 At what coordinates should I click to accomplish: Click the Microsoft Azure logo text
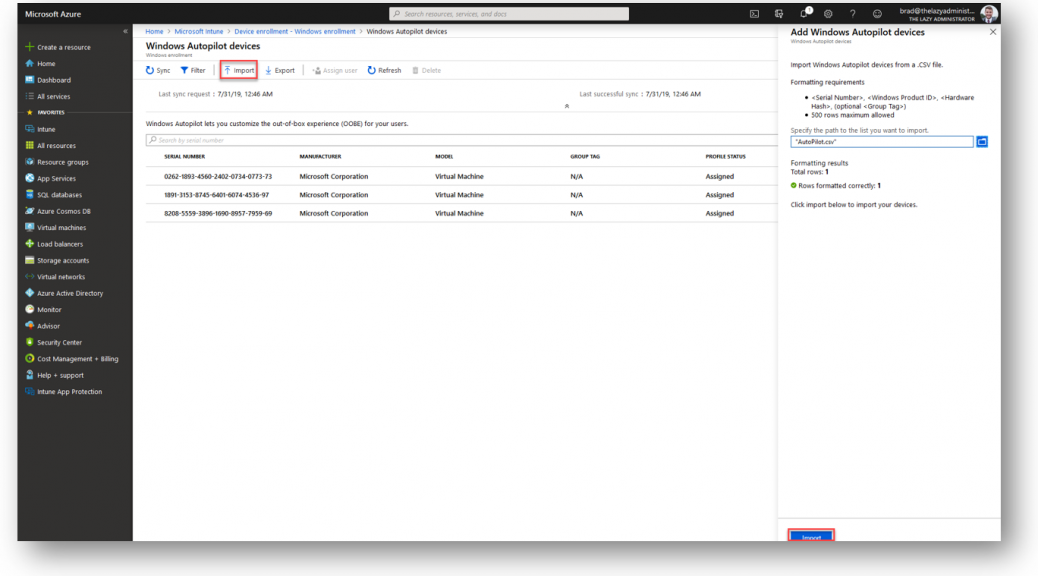click(53, 14)
